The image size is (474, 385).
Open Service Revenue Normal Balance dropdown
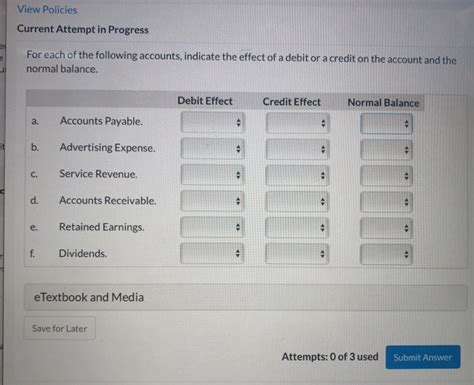pyautogui.click(x=386, y=176)
